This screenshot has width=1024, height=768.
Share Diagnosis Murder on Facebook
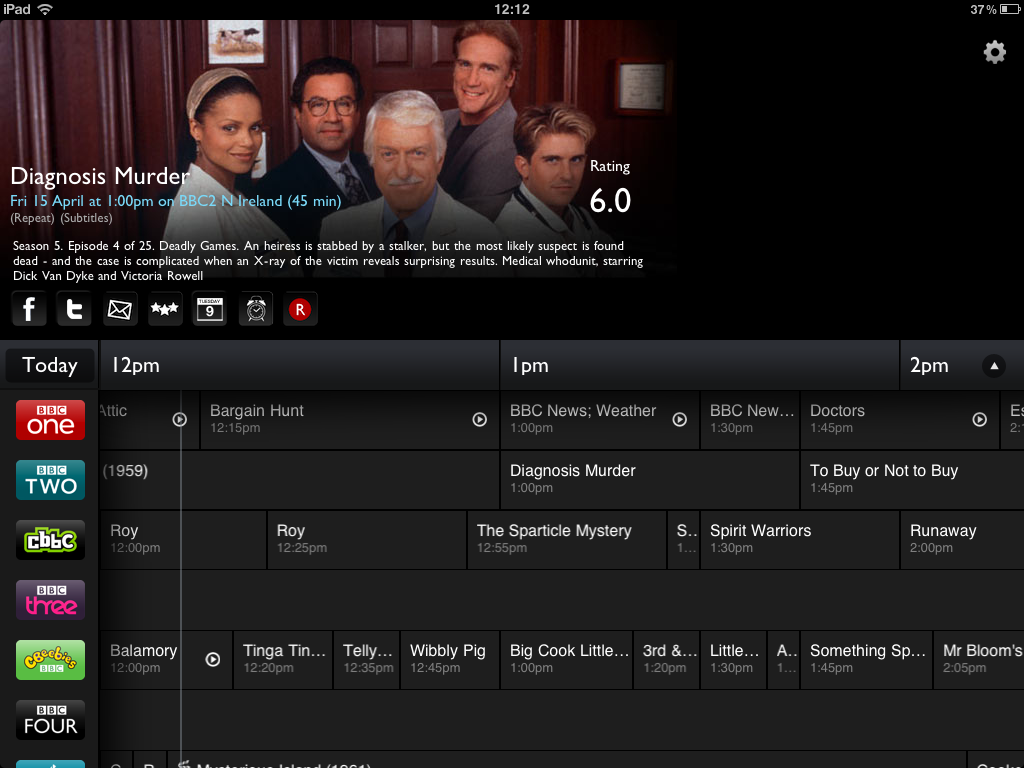(28, 309)
